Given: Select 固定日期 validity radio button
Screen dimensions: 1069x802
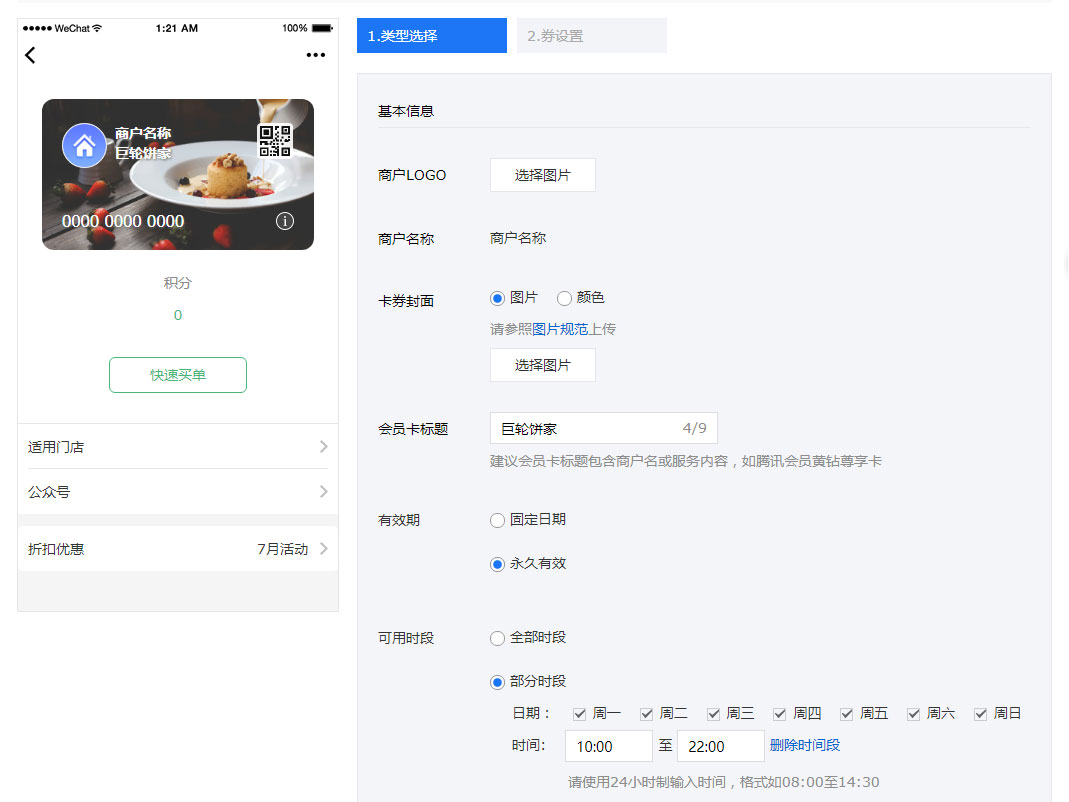Looking at the screenshot, I should tap(498, 520).
